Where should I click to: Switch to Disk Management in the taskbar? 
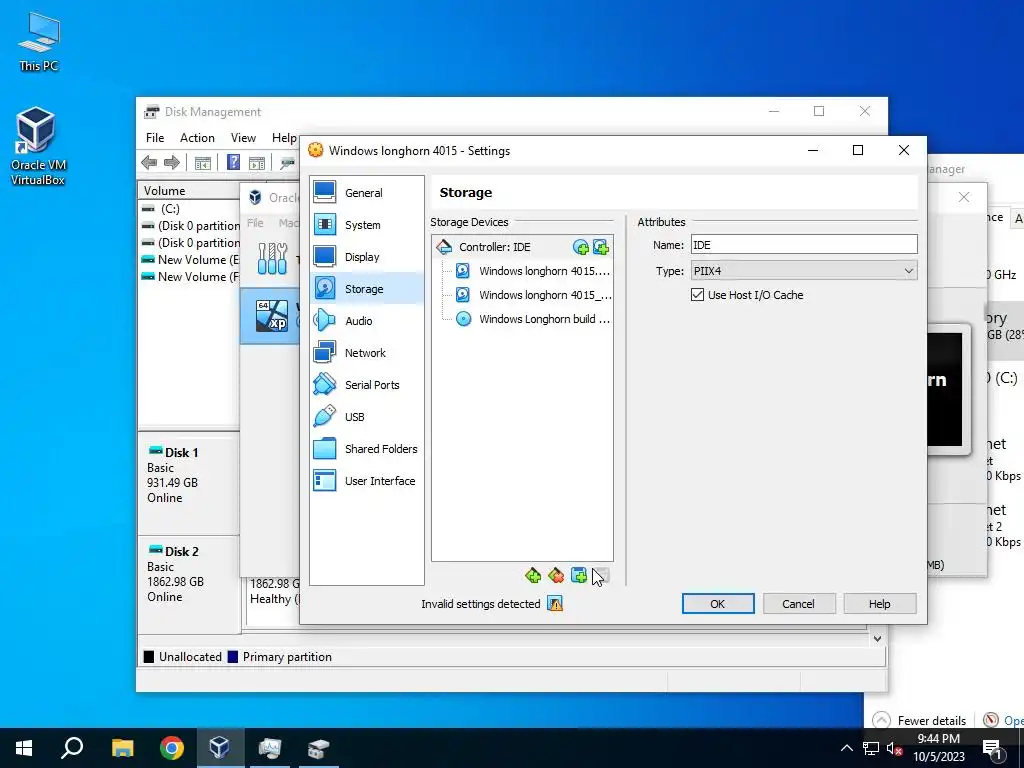point(318,748)
